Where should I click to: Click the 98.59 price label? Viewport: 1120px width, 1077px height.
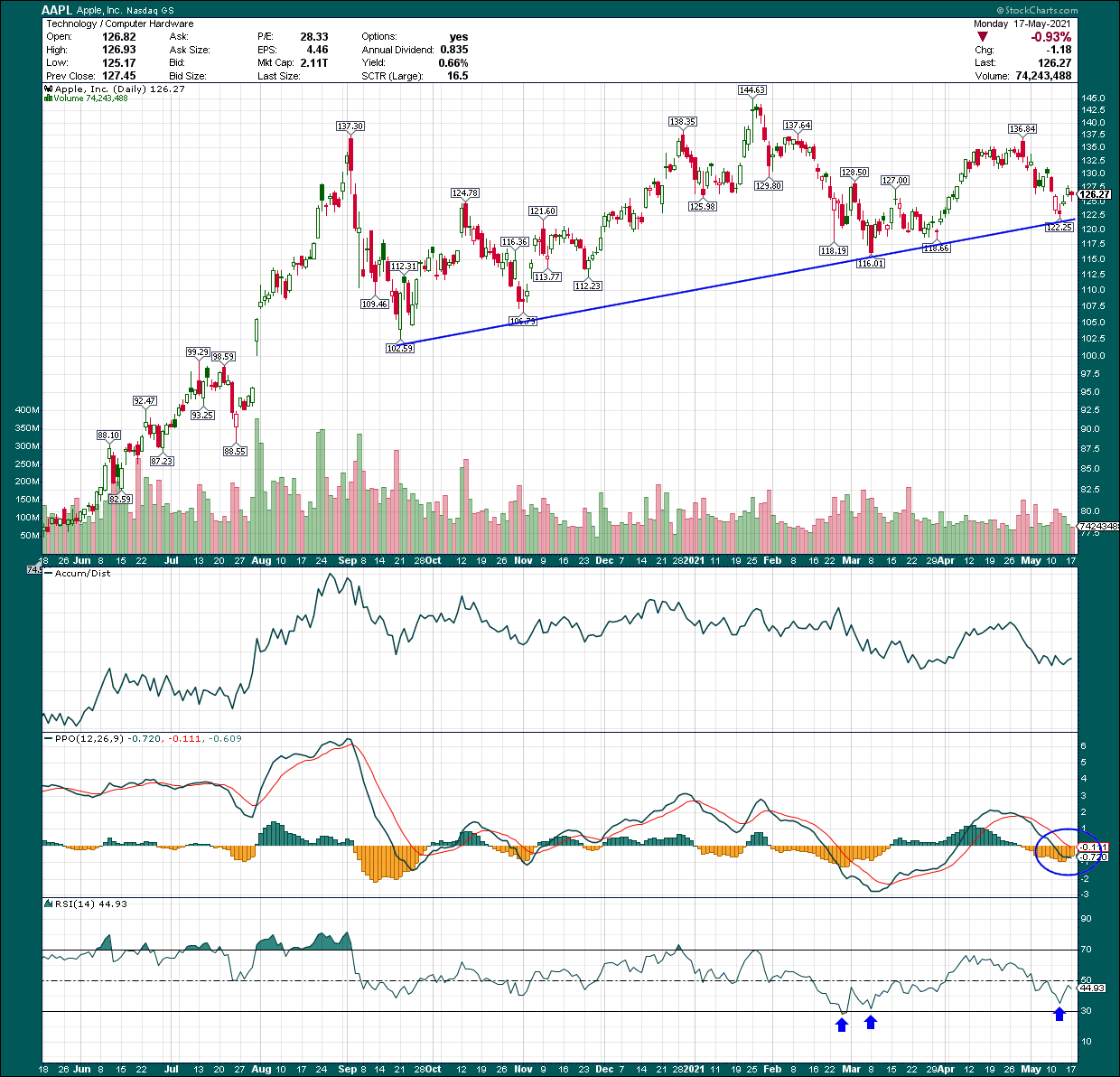tap(223, 356)
